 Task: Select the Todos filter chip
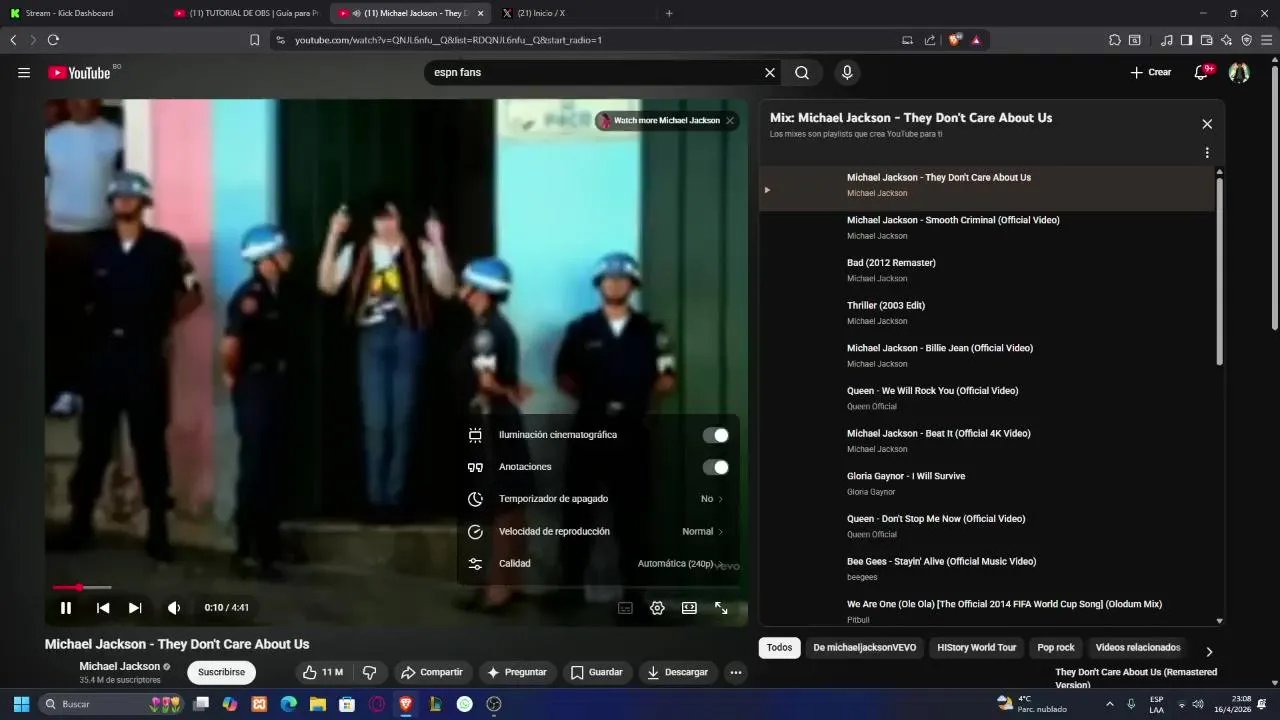(x=779, y=647)
